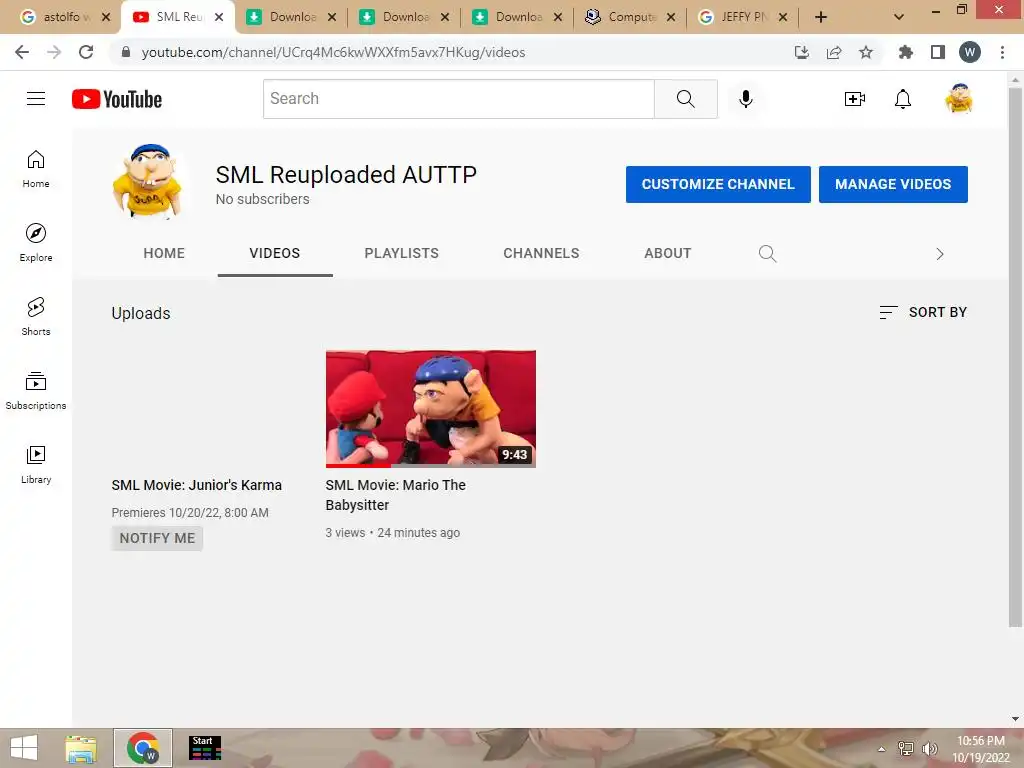
Task: Show hidden system tray icons
Action: point(882,749)
